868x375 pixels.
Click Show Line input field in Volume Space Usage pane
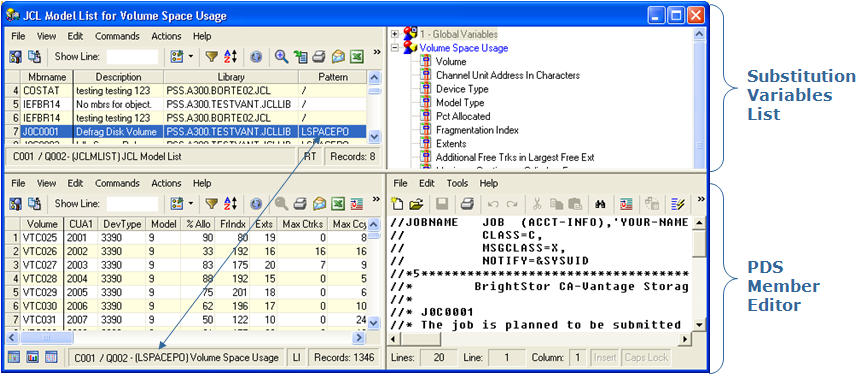click(132, 204)
